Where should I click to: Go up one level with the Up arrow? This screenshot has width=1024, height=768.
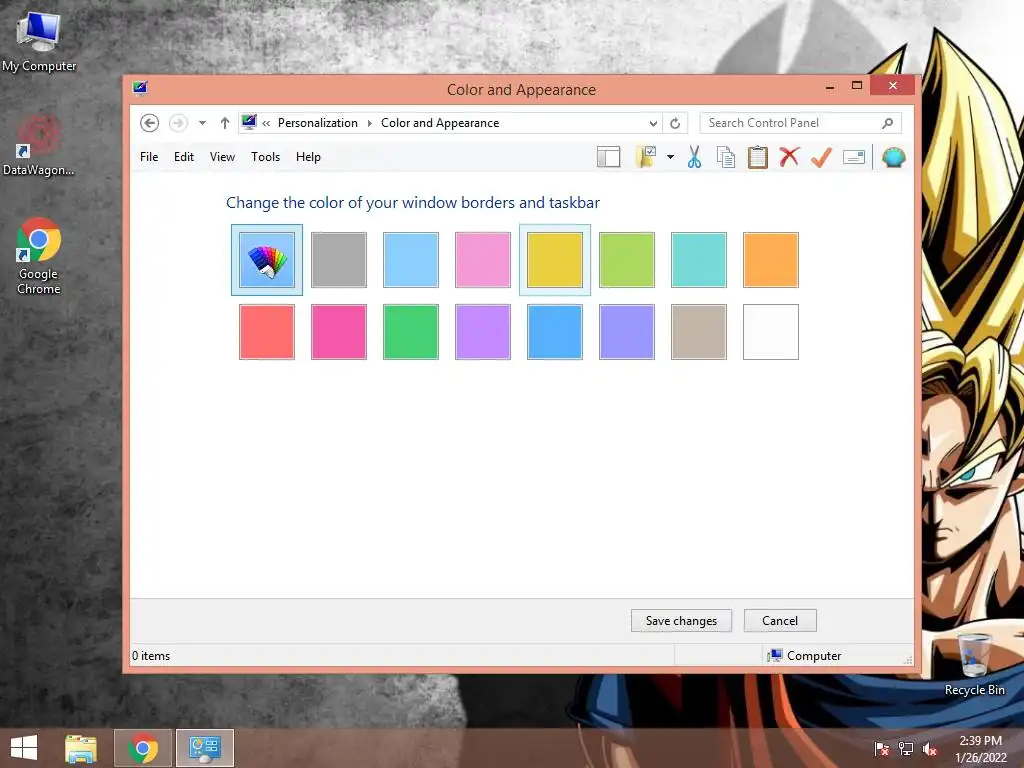tap(225, 123)
